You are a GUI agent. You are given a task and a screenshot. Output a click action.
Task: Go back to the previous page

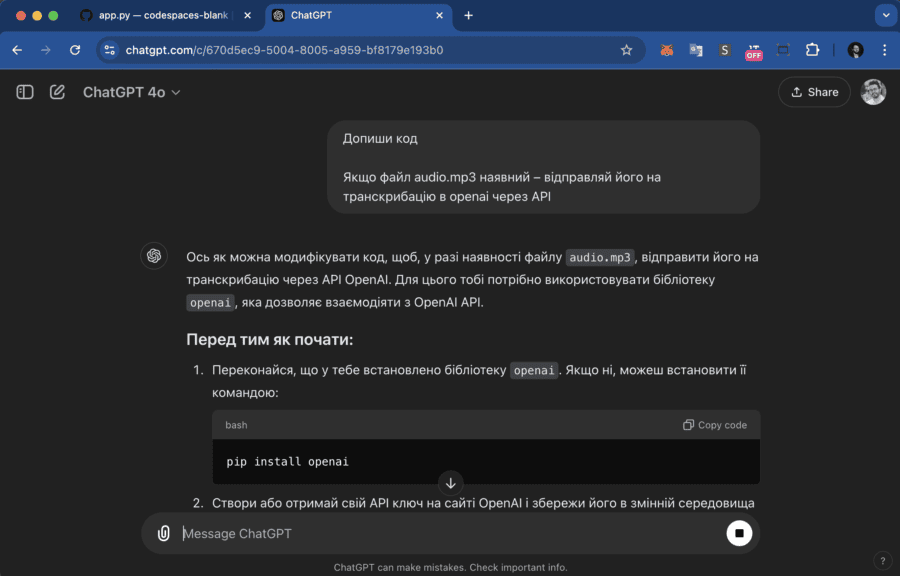click(17, 50)
